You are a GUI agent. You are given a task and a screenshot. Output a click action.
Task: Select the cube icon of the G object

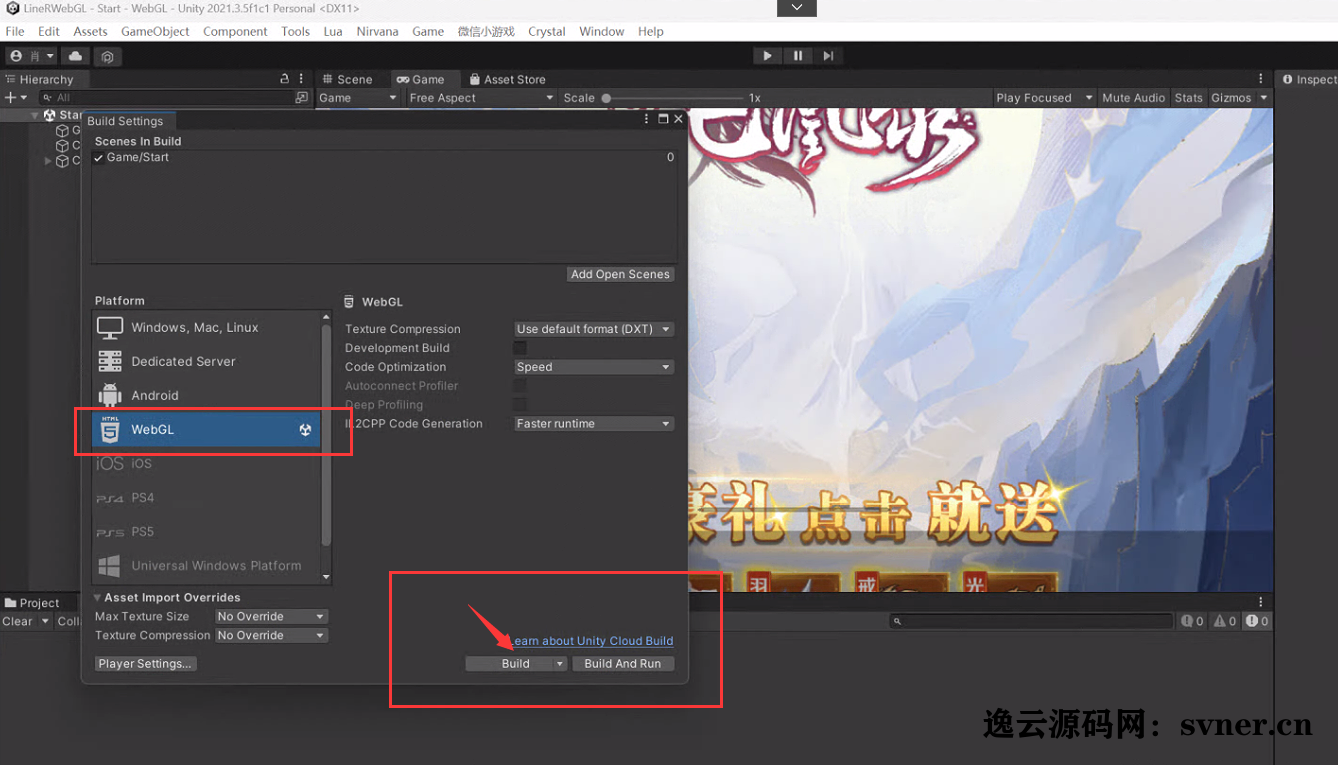tap(62, 130)
